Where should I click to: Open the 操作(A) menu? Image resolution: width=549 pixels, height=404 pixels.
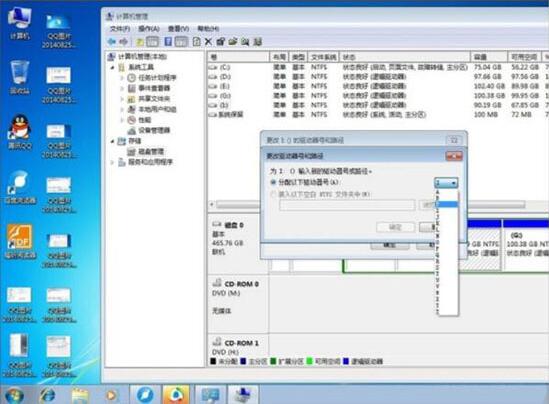pos(149,29)
